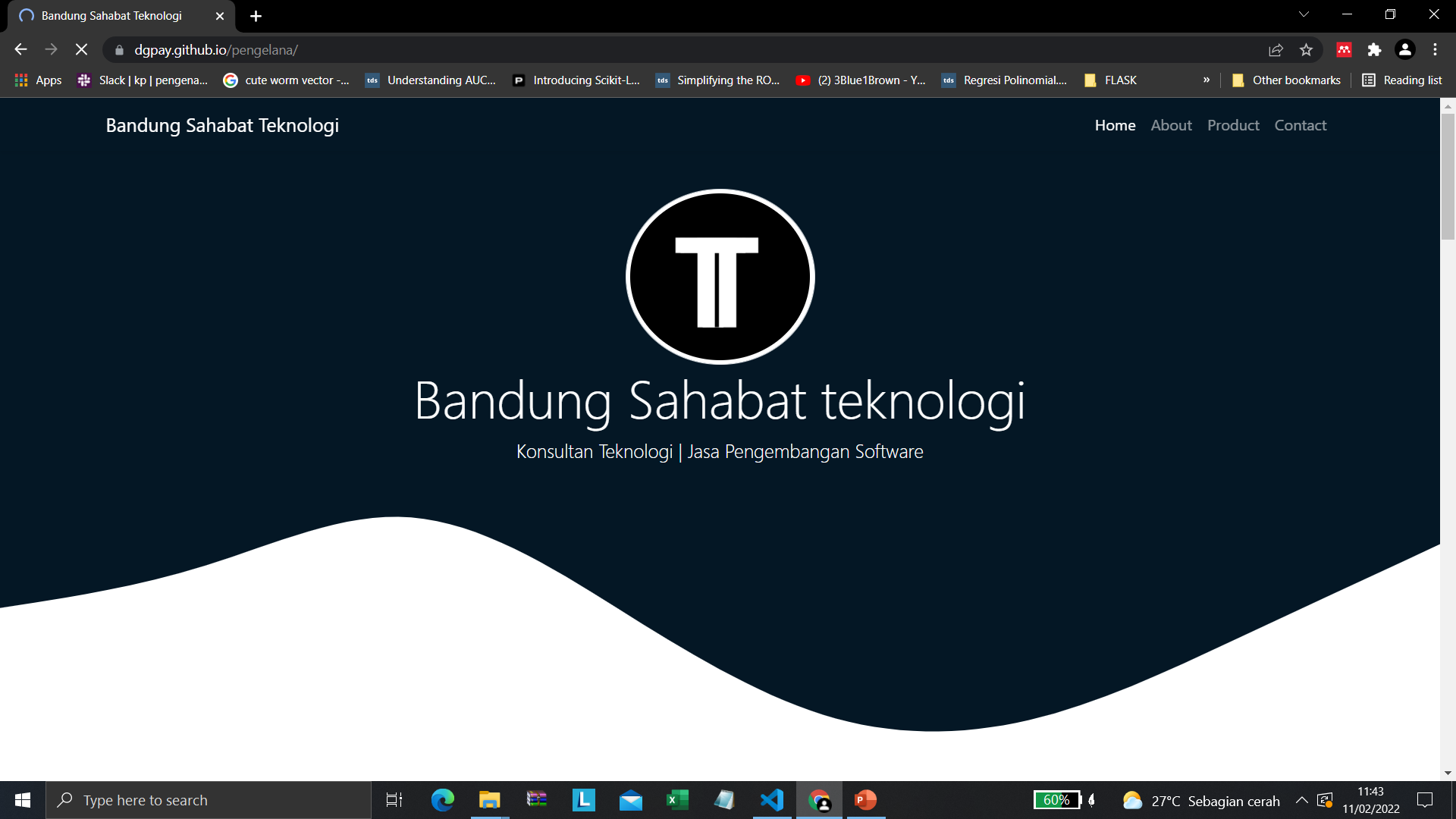Open Chrome's three-dot menu
1456x819 pixels.
tap(1435, 50)
